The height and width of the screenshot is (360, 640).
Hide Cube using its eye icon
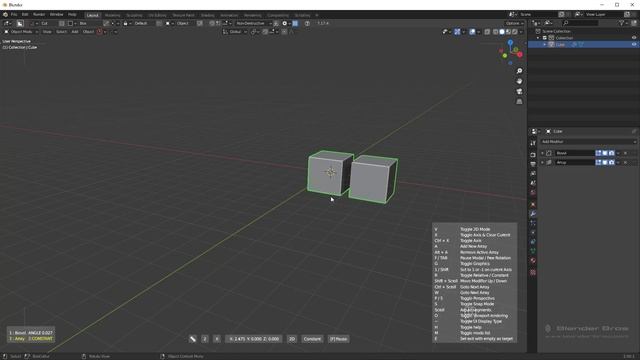click(634, 44)
